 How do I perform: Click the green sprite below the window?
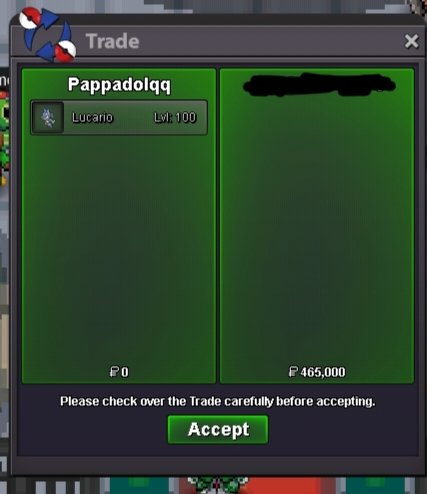[218, 485]
